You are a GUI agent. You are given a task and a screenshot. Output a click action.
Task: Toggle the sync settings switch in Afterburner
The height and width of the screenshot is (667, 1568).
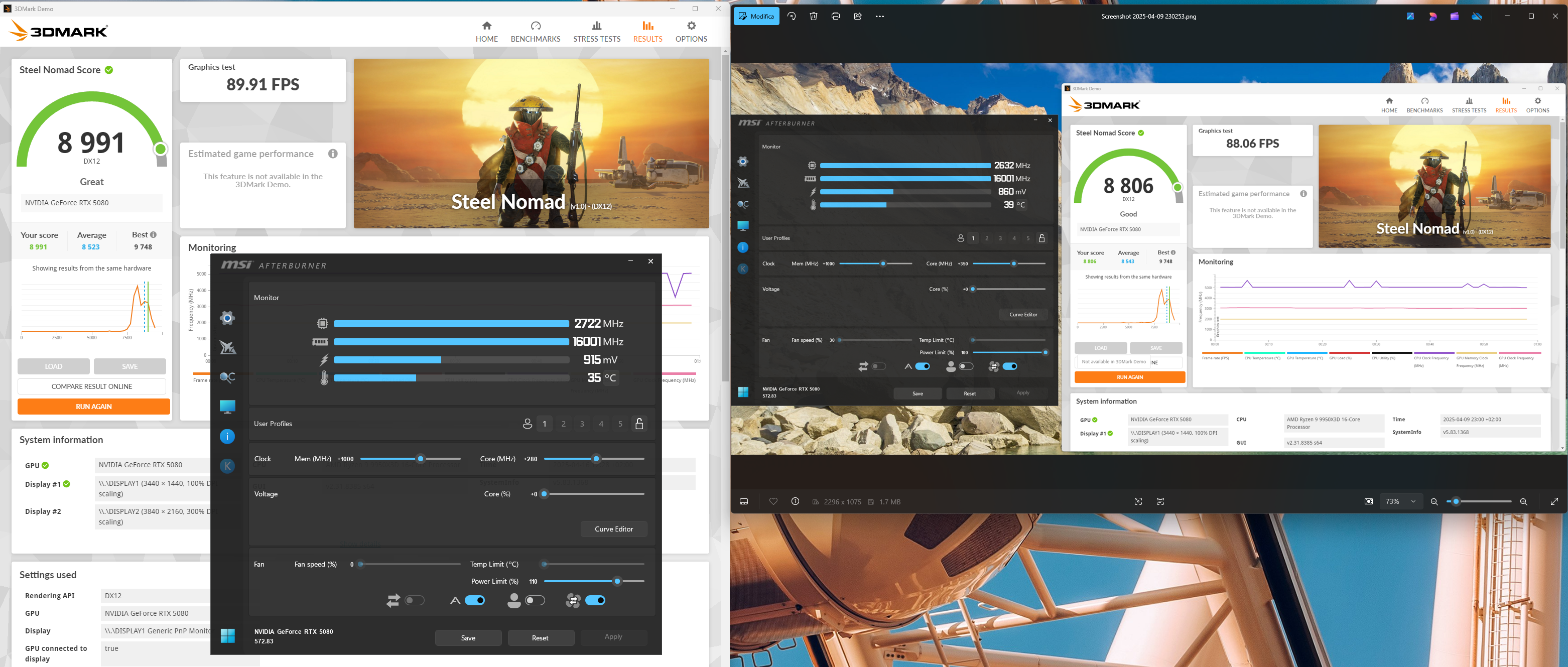pyautogui.click(x=415, y=601)
